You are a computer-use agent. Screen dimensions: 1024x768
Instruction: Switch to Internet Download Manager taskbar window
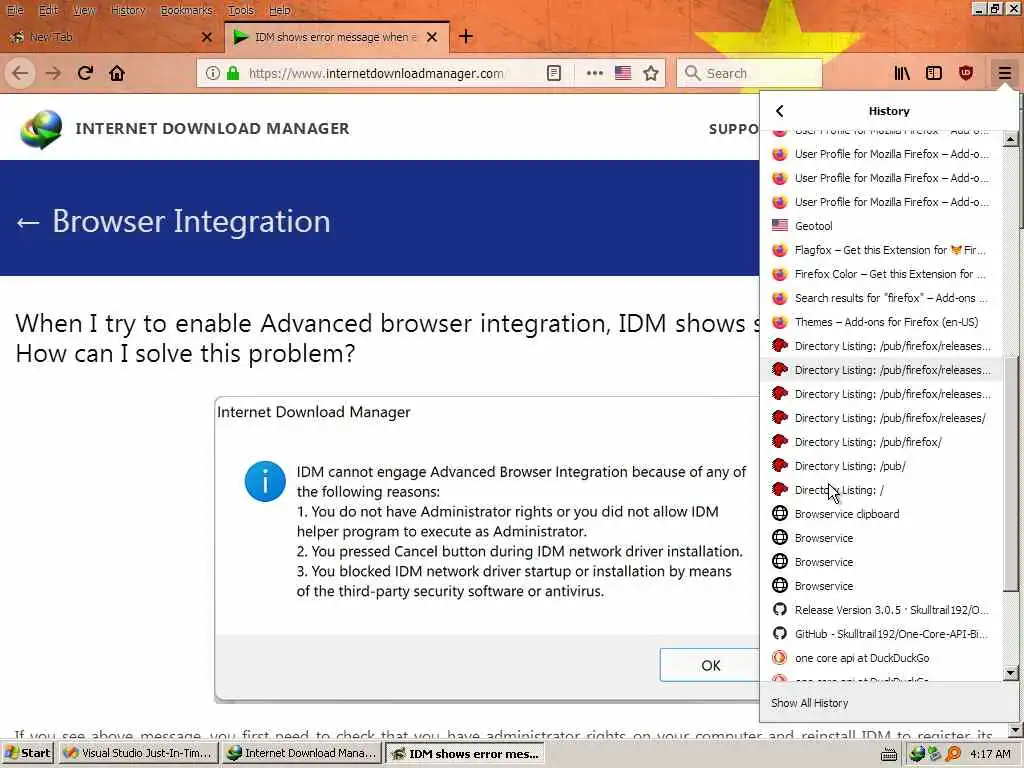coord(302,754)
